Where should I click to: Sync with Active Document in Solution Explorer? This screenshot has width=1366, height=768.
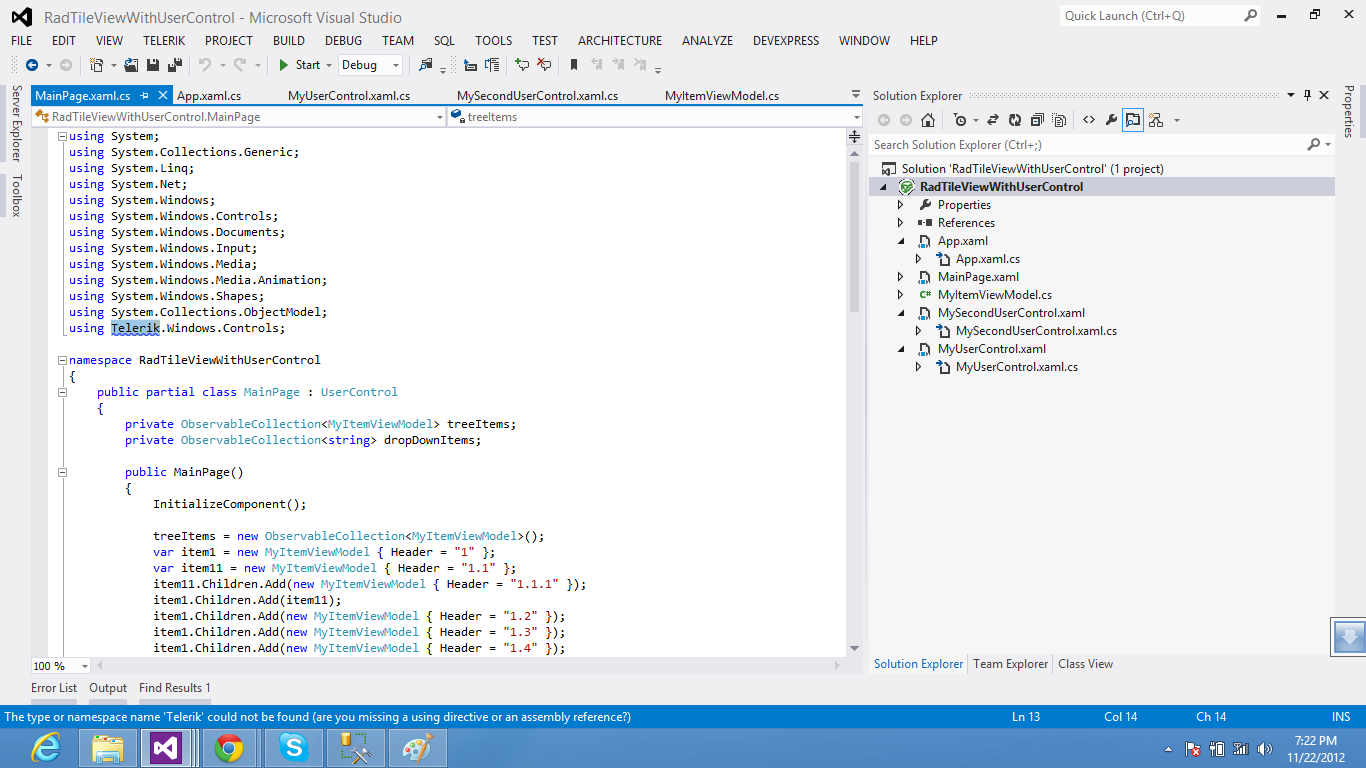[993, 120]
